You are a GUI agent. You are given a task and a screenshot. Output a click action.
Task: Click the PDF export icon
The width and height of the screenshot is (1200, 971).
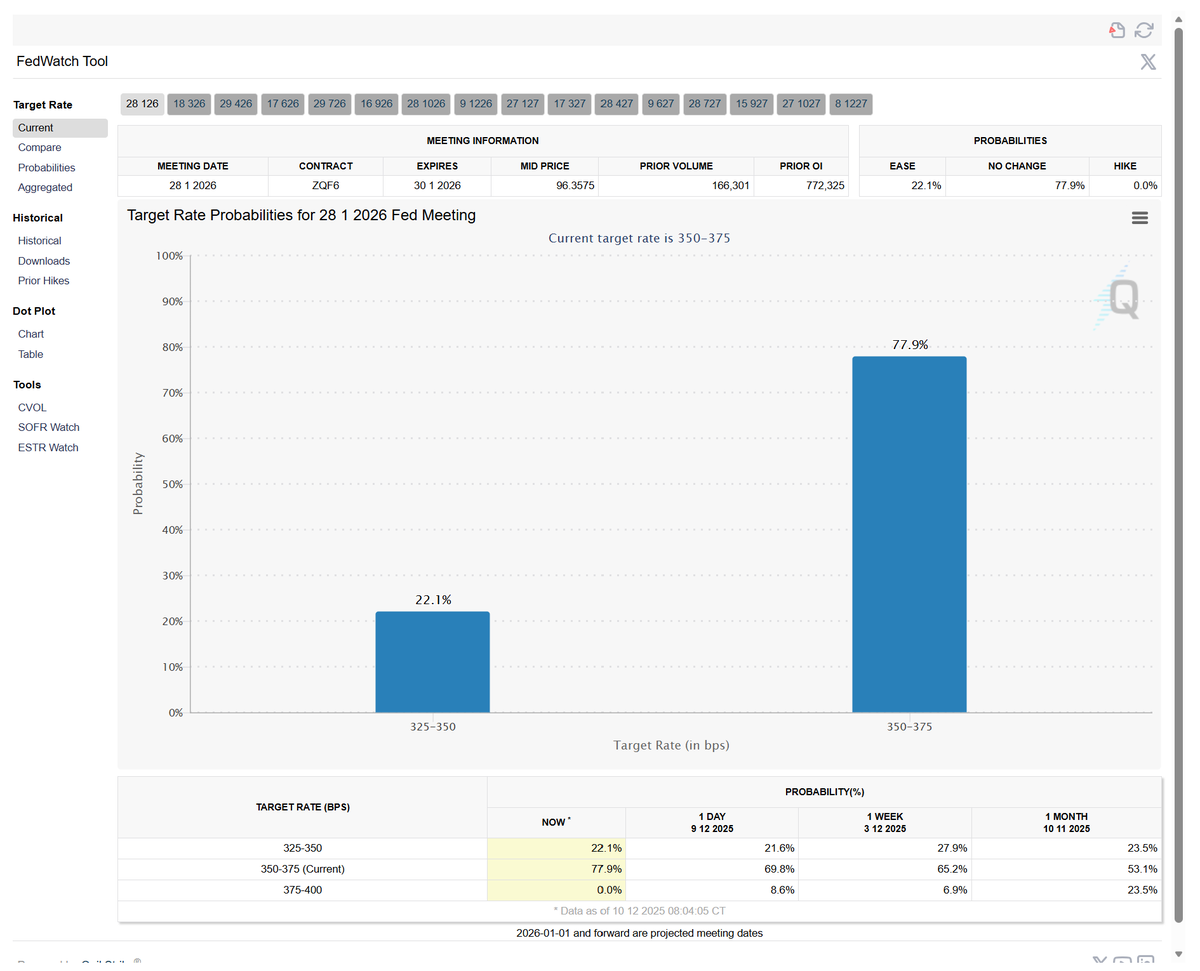(1117, 31)
